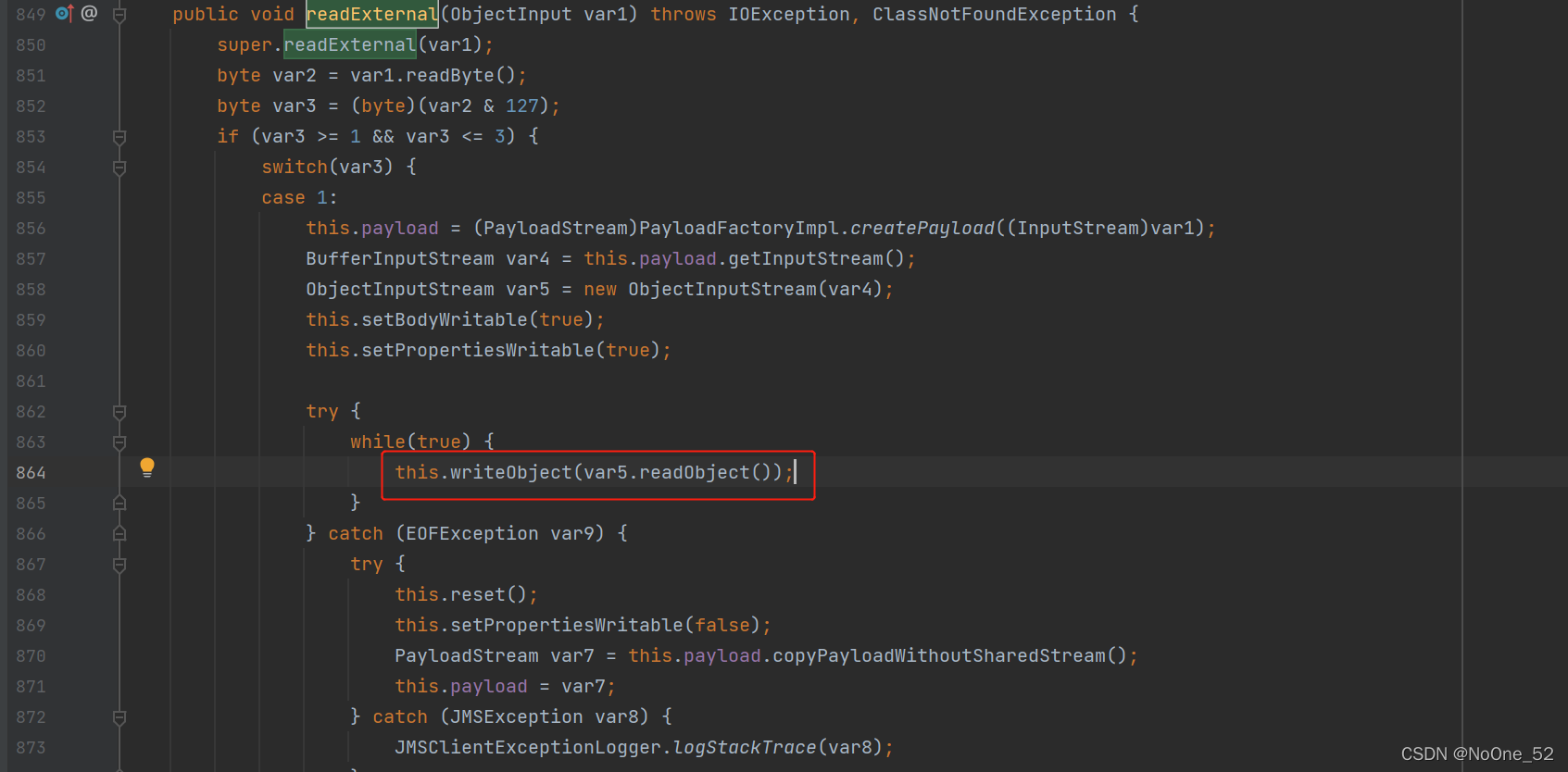Collapse the readExternal method fold on line 849
Viewport: 1568px width, 772px height.
(x=119, y=15)
